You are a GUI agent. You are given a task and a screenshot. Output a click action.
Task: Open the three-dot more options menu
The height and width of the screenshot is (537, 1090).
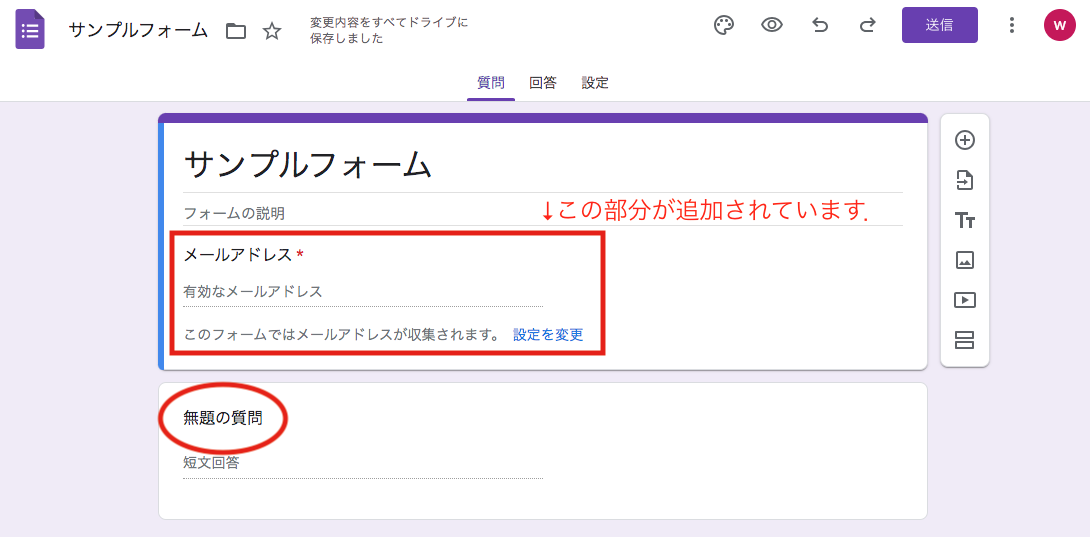[1012, 25]
